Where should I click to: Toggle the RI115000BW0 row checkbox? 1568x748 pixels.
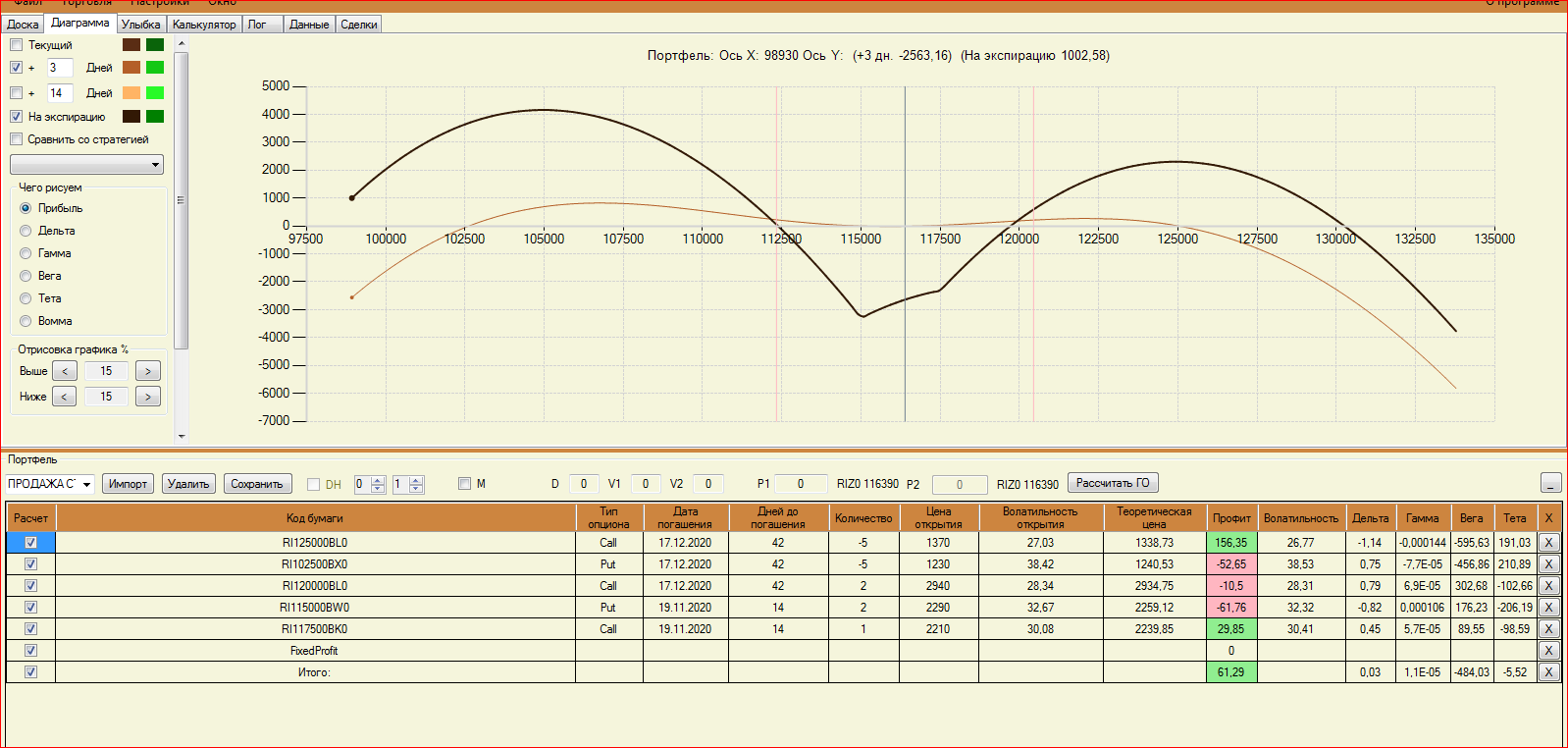point(31,608)
